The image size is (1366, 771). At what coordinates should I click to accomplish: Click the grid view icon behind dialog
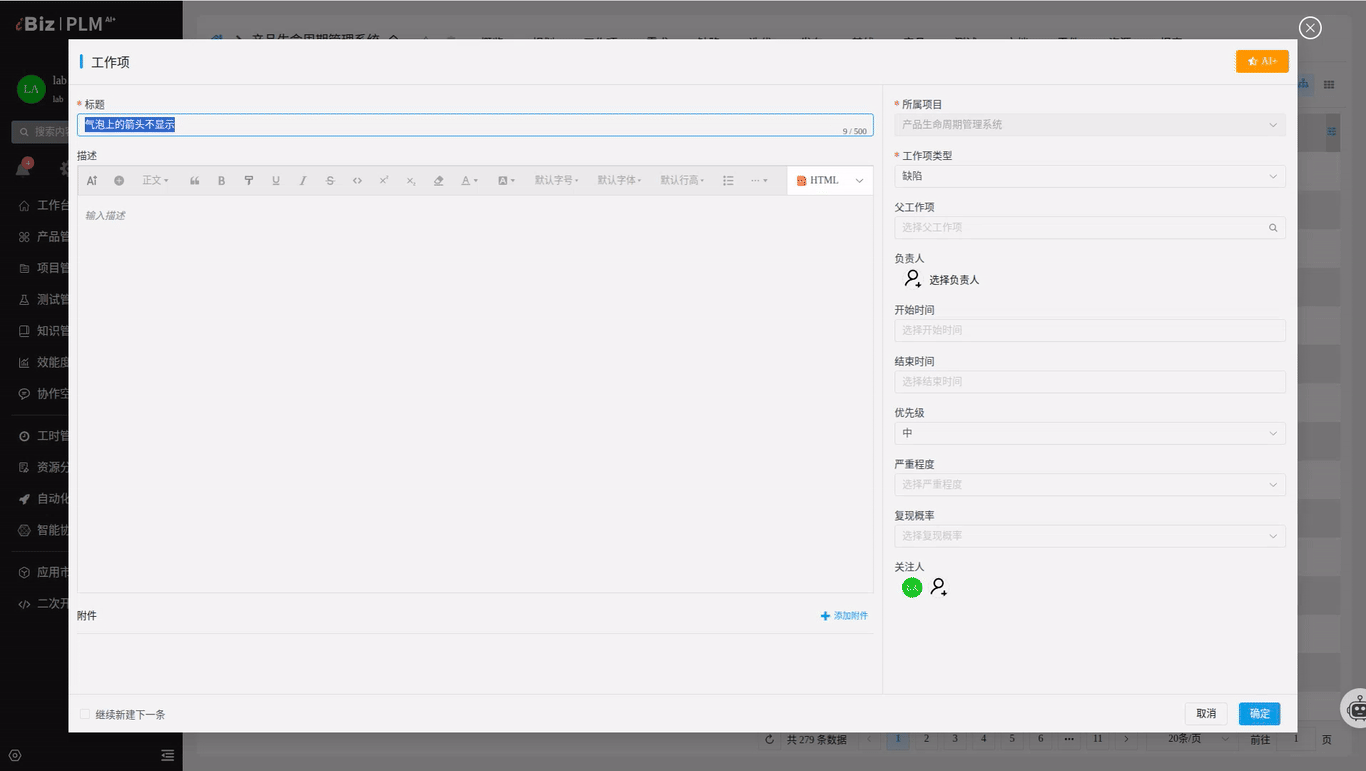pos(1329,85)
